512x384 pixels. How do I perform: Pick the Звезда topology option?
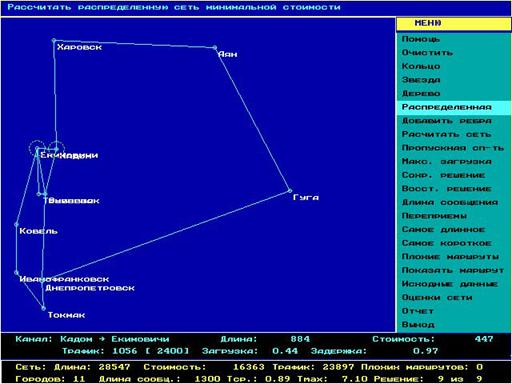click(x=421, y=80)
